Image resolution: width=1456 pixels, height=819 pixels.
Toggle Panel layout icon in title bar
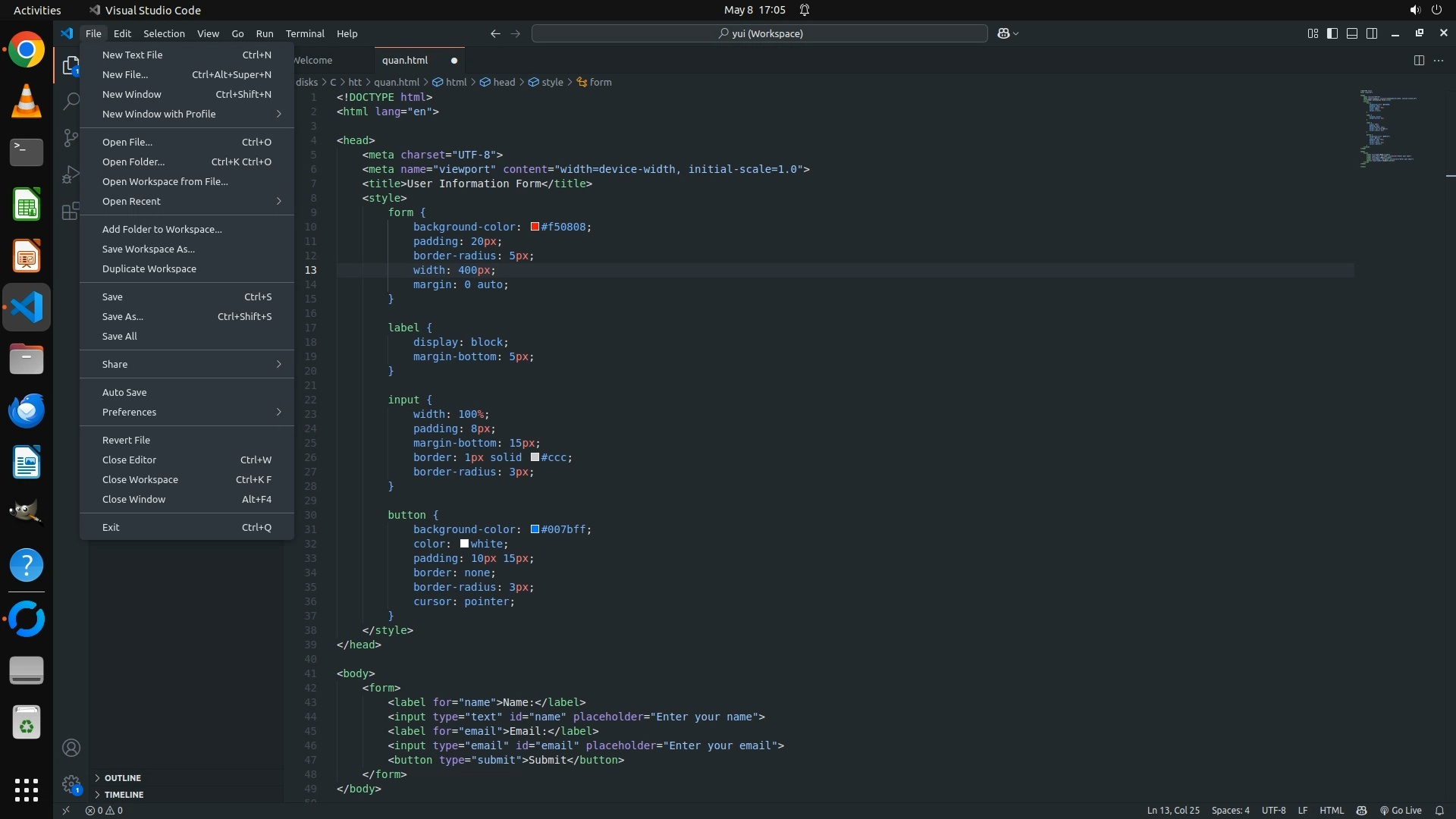click(1352, 33)
